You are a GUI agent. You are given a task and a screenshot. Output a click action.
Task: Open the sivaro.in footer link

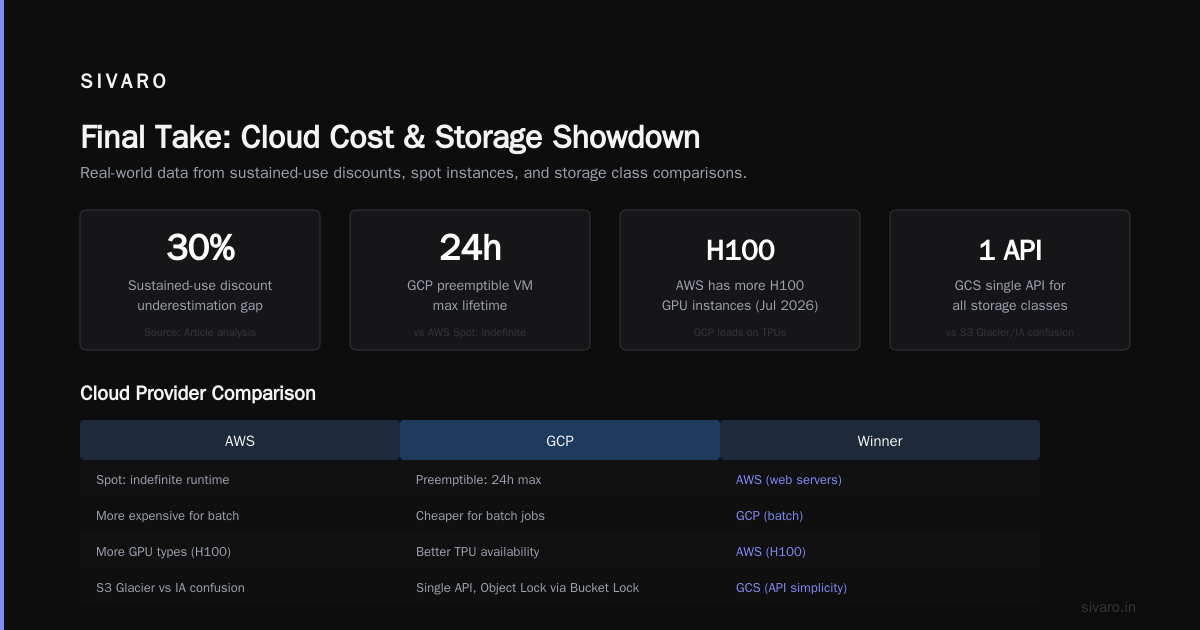click(1109, 607)
